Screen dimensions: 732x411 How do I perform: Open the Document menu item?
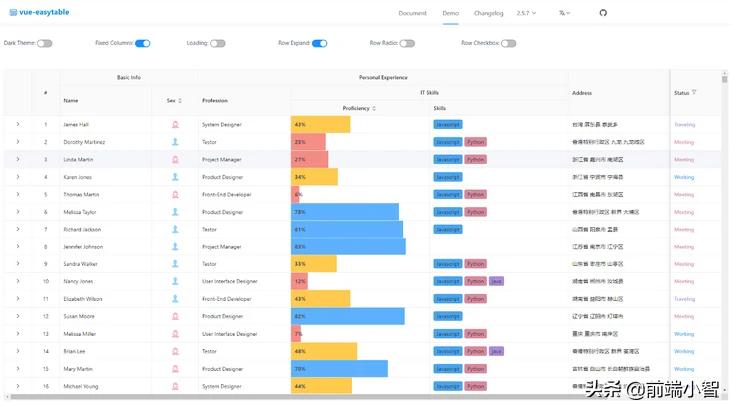(x=412, y=13)
